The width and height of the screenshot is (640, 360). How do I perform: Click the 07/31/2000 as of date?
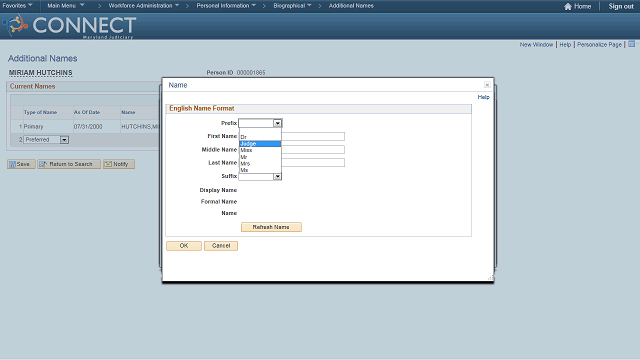[88, 127]
